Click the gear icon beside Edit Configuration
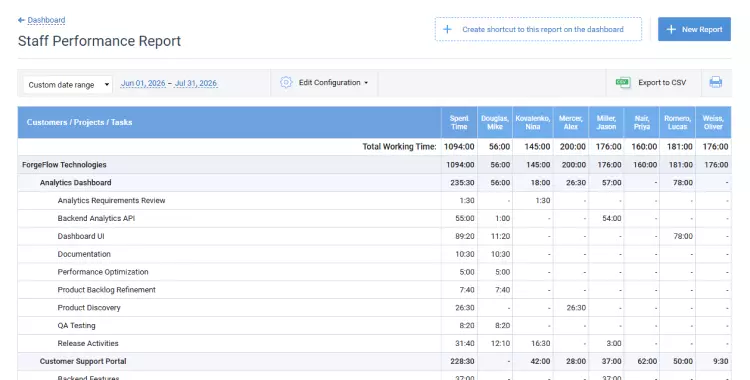 coord(286,82)
